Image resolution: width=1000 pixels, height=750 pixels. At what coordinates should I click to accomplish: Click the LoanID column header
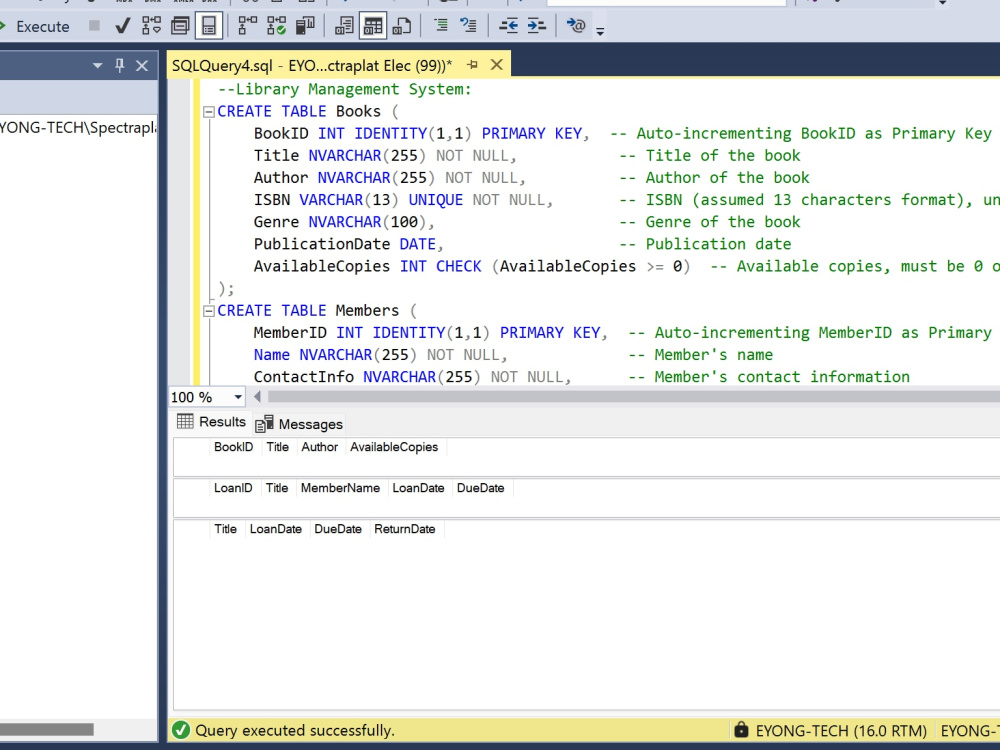point(233,488)
